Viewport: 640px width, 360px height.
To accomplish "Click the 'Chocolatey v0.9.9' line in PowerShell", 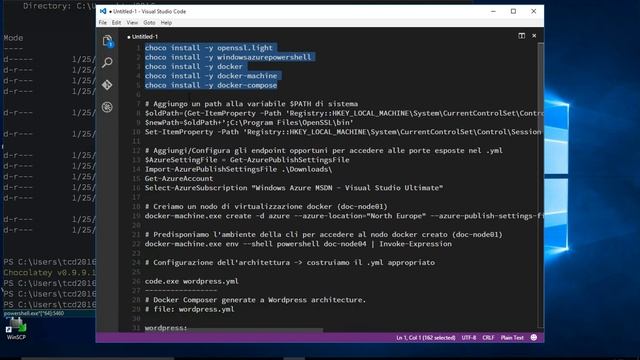I will [49, 273].
